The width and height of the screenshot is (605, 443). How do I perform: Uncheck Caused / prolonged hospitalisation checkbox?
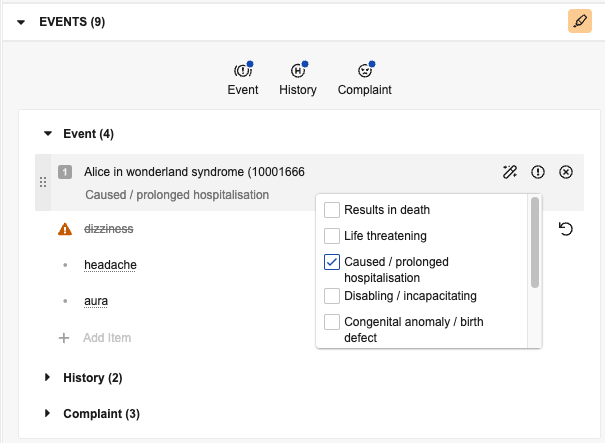[x=332, y=262]
